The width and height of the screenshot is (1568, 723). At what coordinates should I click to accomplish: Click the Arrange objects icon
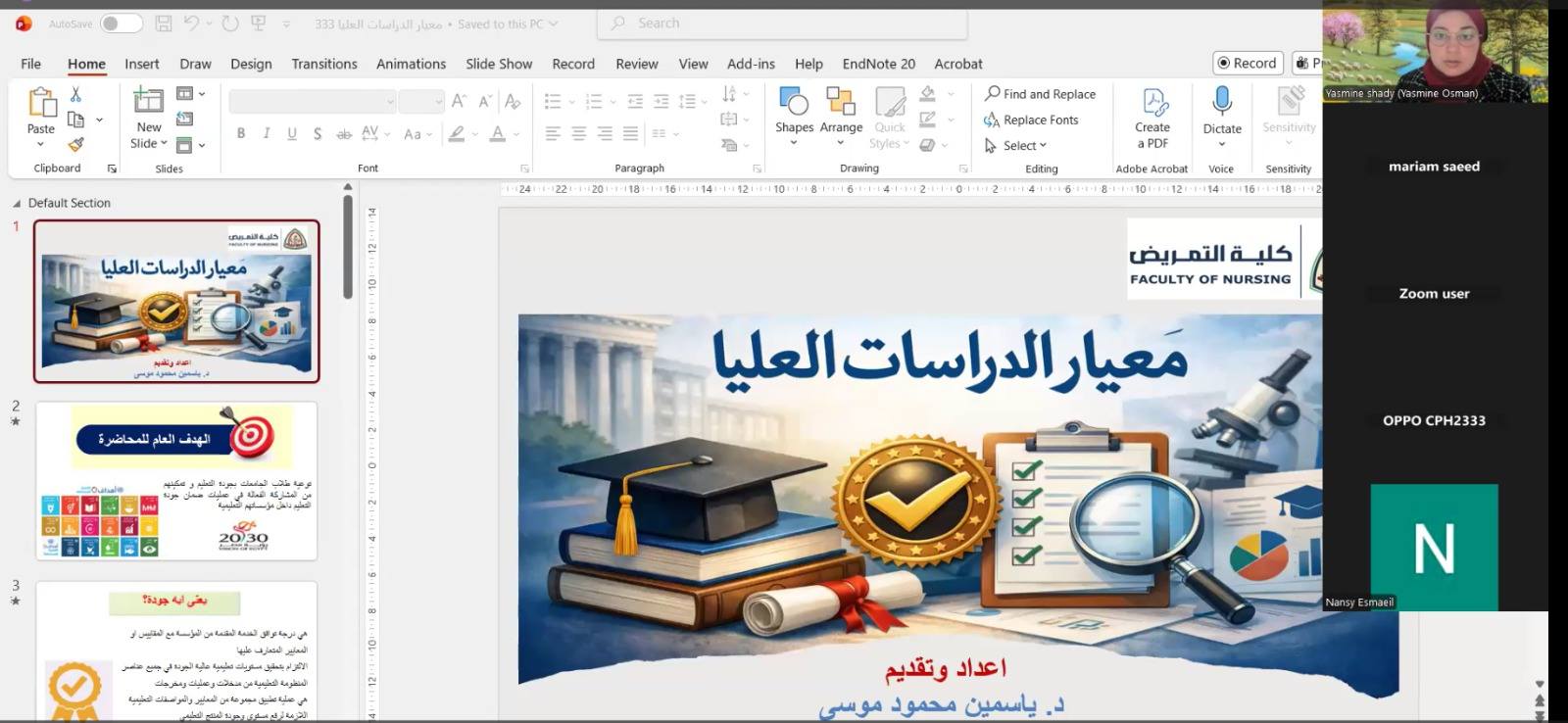841,102
